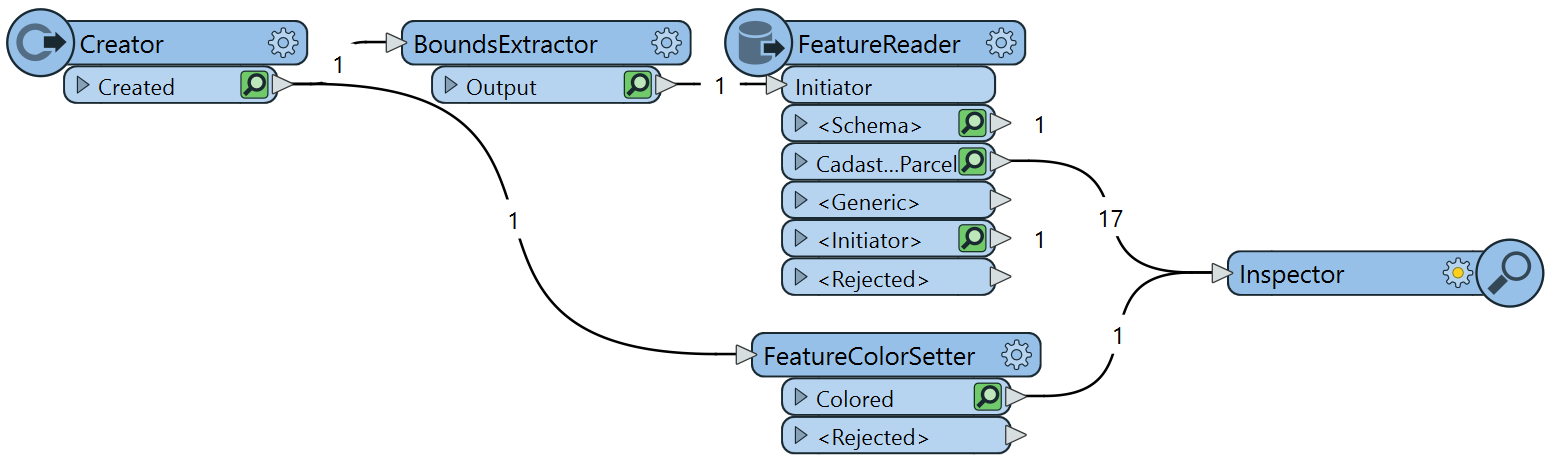
Task: Click the 17 feature count label
Action: pyautogui.click(x=1111, y=218)
